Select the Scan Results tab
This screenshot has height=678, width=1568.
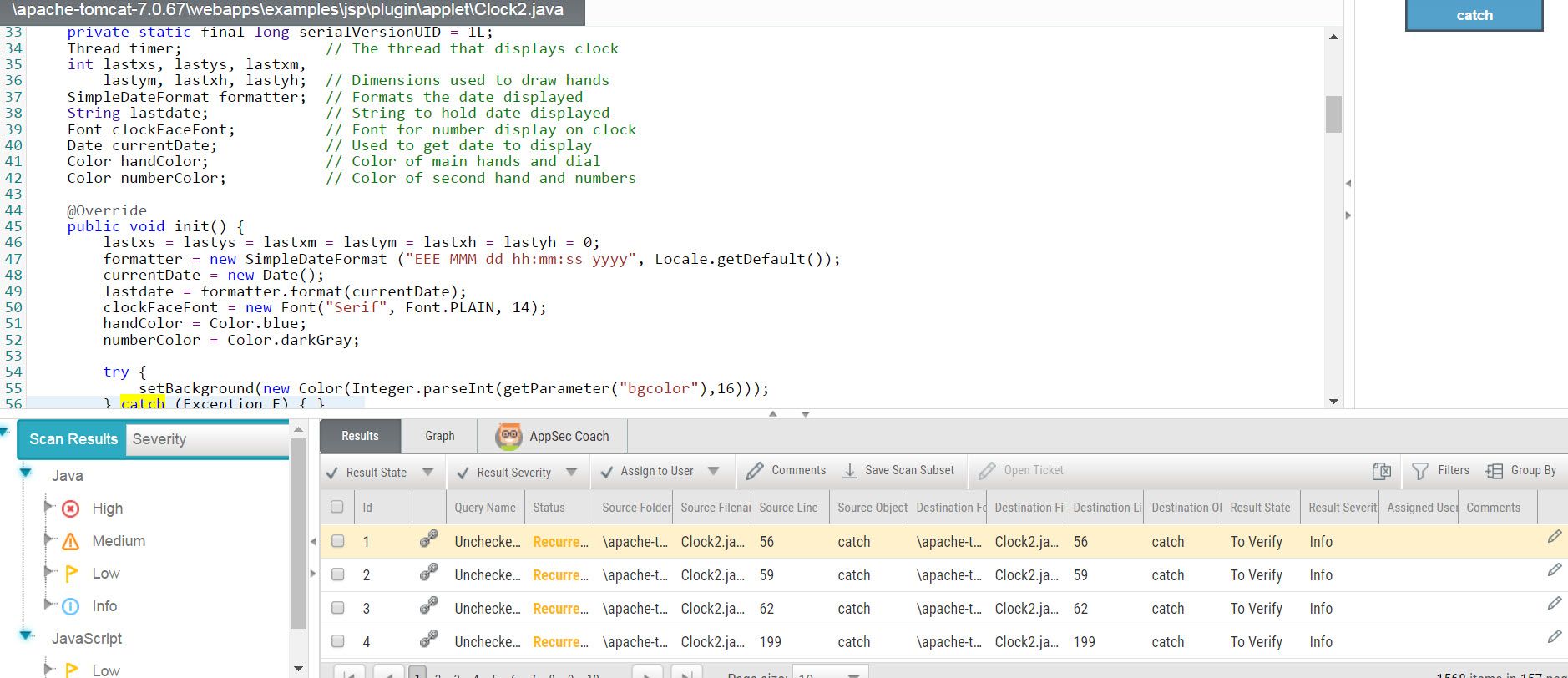(x=73, y=439)
